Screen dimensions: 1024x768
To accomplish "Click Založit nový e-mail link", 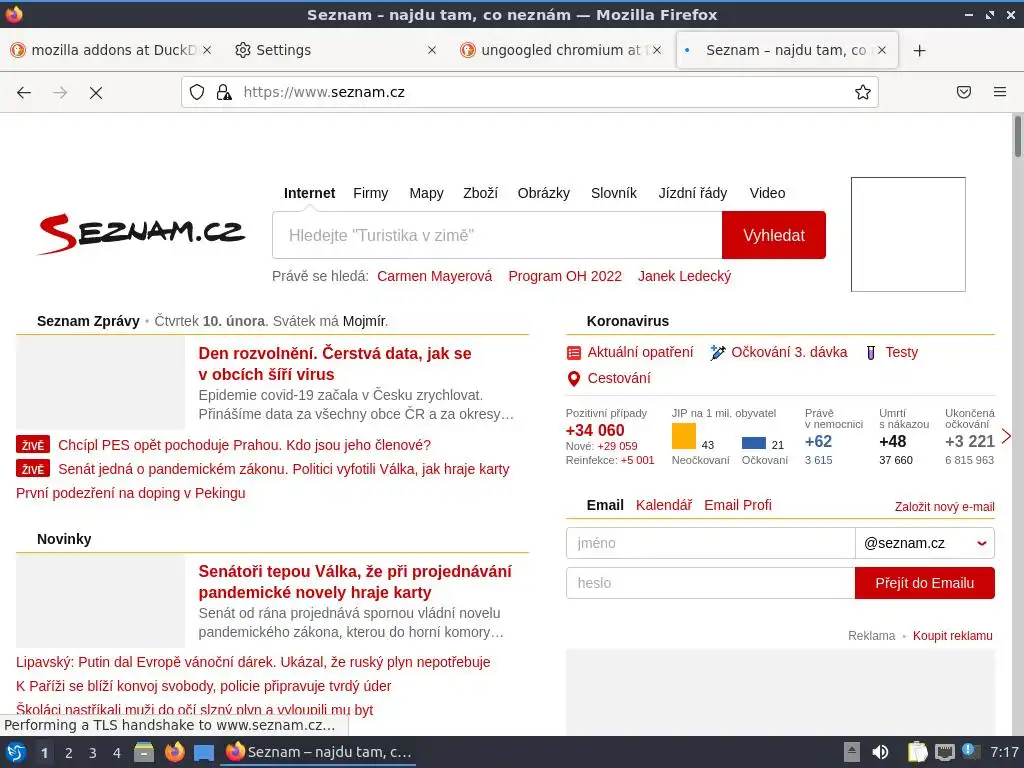I will 944,507.
